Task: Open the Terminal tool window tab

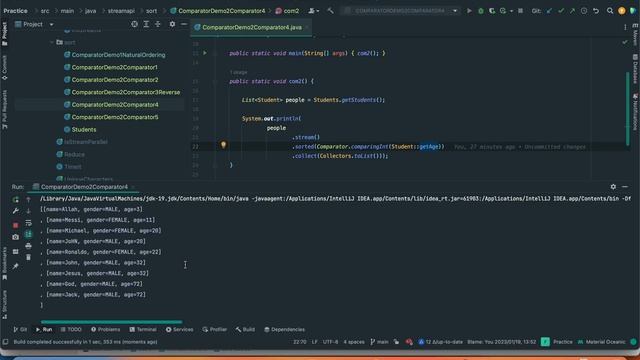Action: (x=143, y=329)
